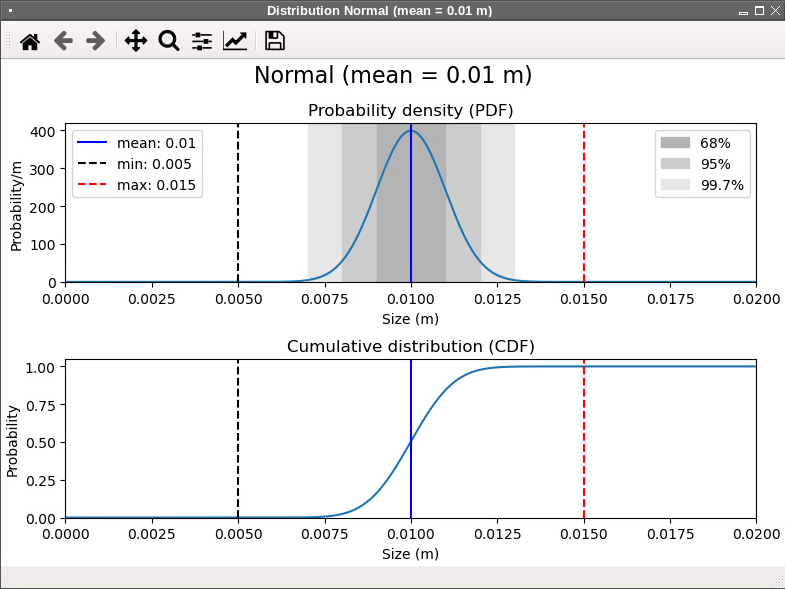Viewport: 785px width, 589px height.
Task: Enable the Zoom to rectangle tool
Action: click(169, 41)
